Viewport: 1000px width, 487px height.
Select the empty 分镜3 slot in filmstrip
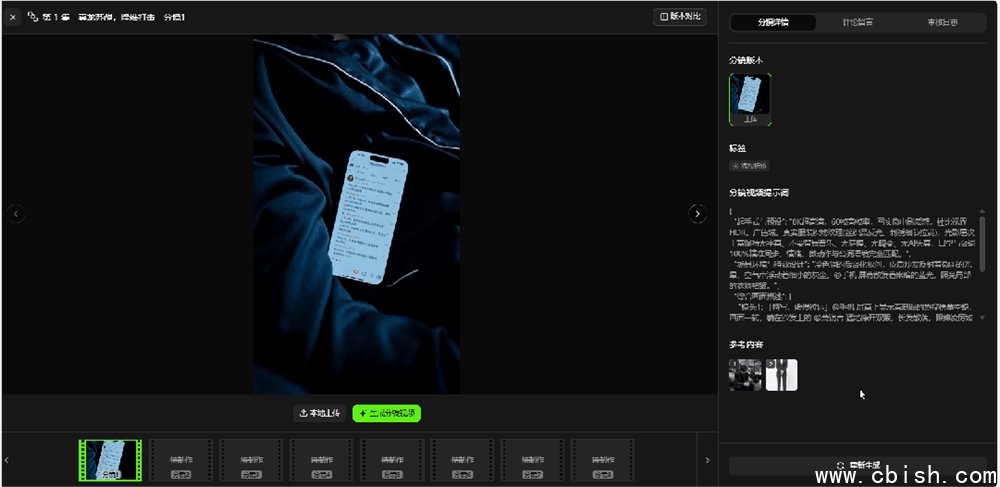tap(251, 460)
